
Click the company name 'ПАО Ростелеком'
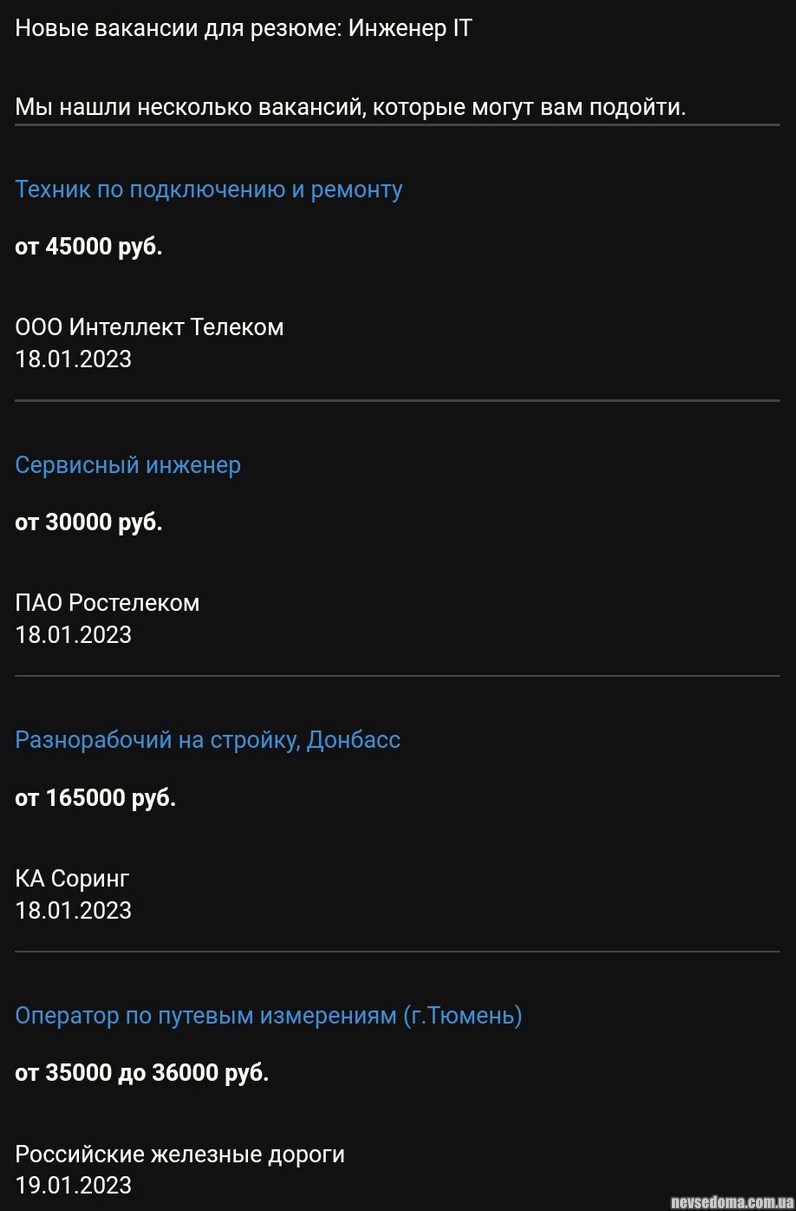point(107,603)
